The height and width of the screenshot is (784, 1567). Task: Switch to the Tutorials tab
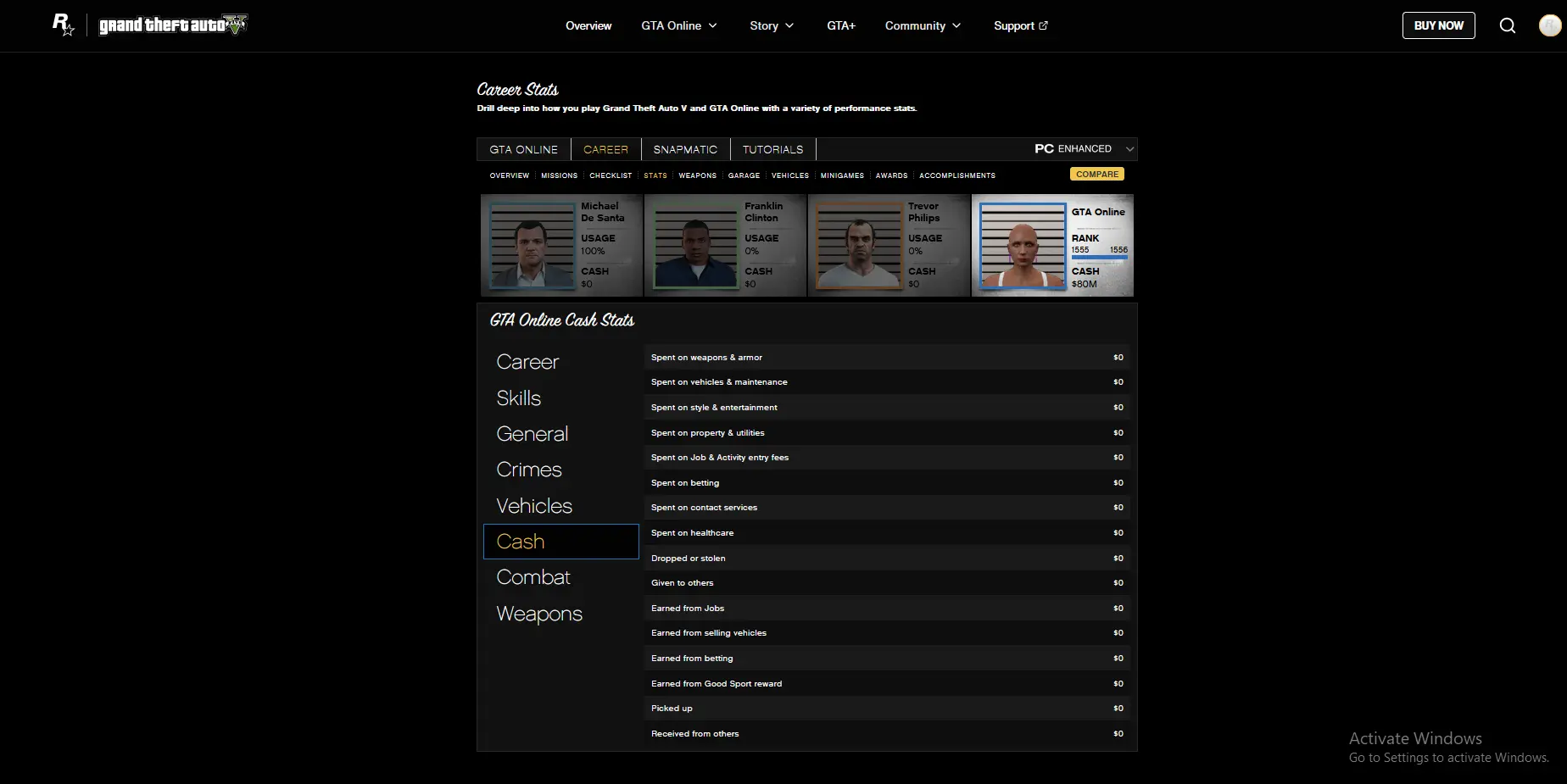coord(772,149)
